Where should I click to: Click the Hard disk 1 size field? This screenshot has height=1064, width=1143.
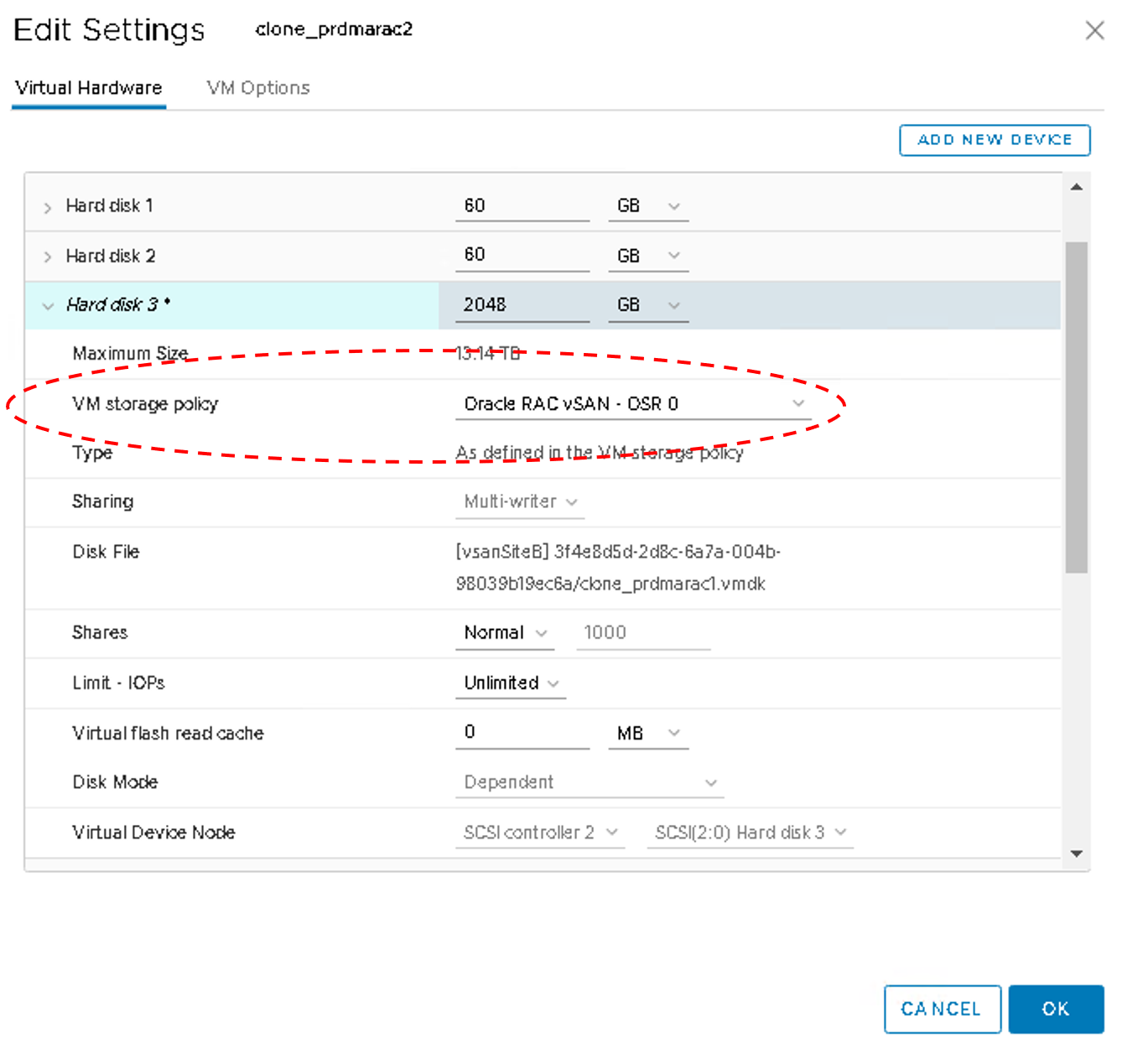tap(522, 206)
